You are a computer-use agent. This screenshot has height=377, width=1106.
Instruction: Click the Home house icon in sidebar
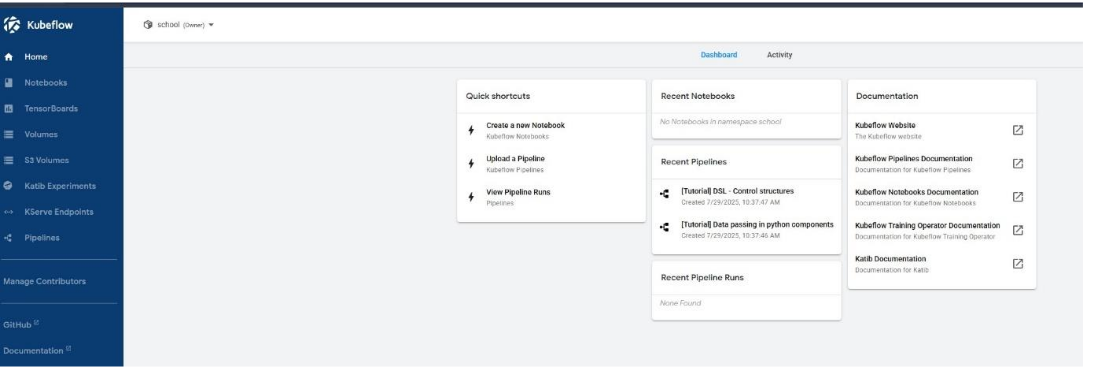[8, 57]
